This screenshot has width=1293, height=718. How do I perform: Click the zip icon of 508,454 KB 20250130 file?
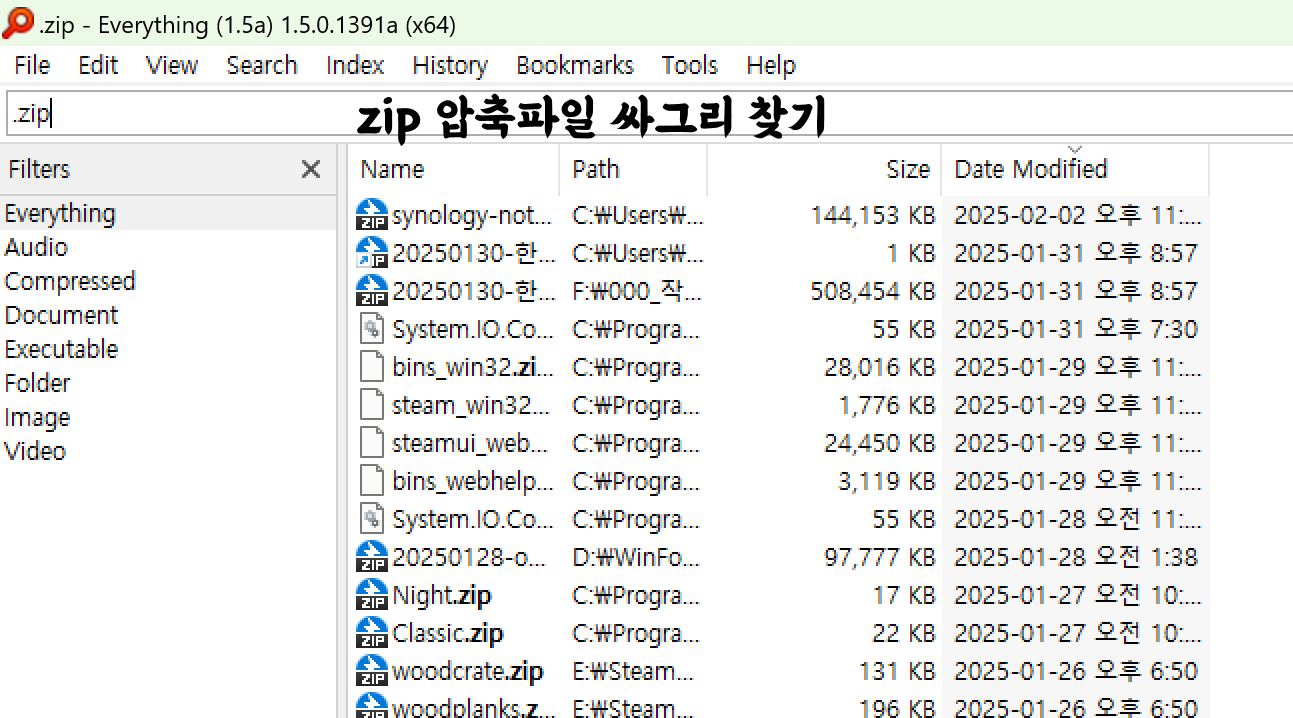tap(372, 291)
